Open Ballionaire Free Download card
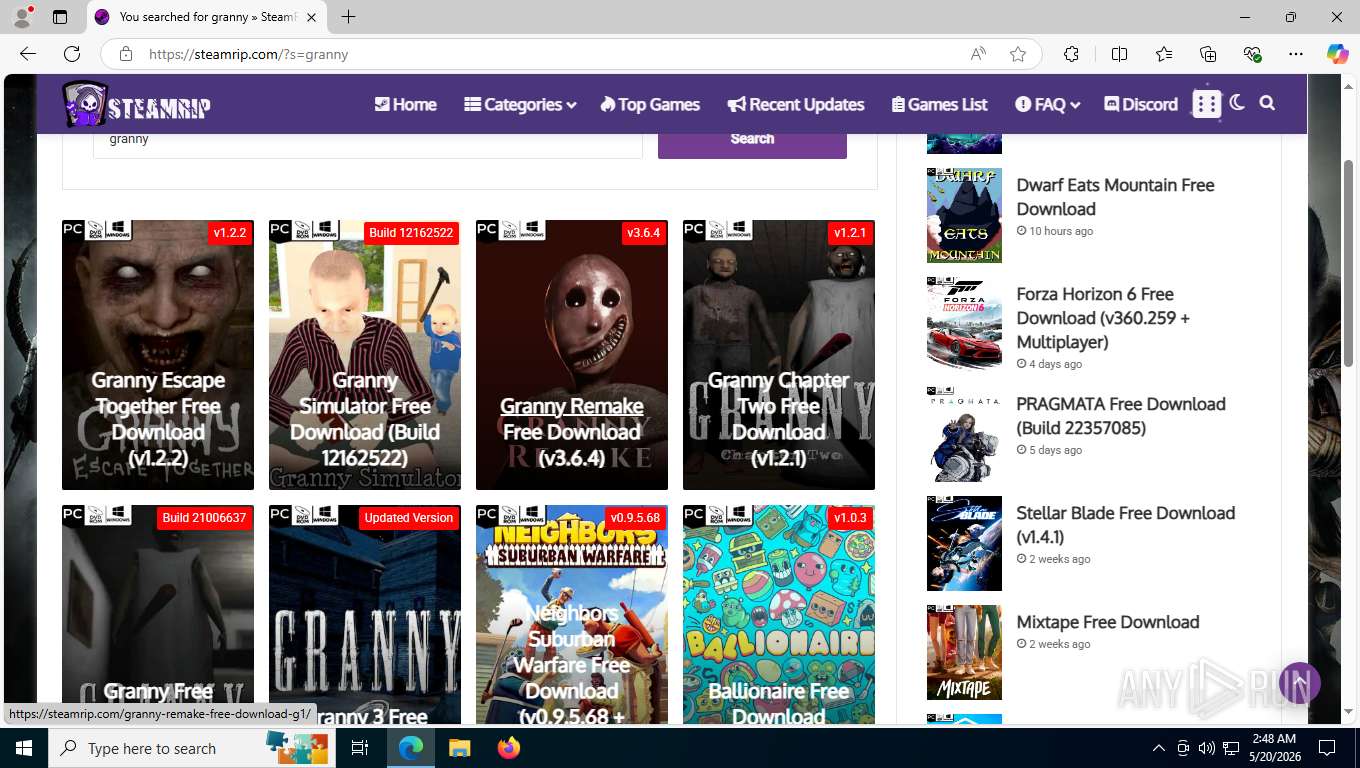 click(779, 614)
